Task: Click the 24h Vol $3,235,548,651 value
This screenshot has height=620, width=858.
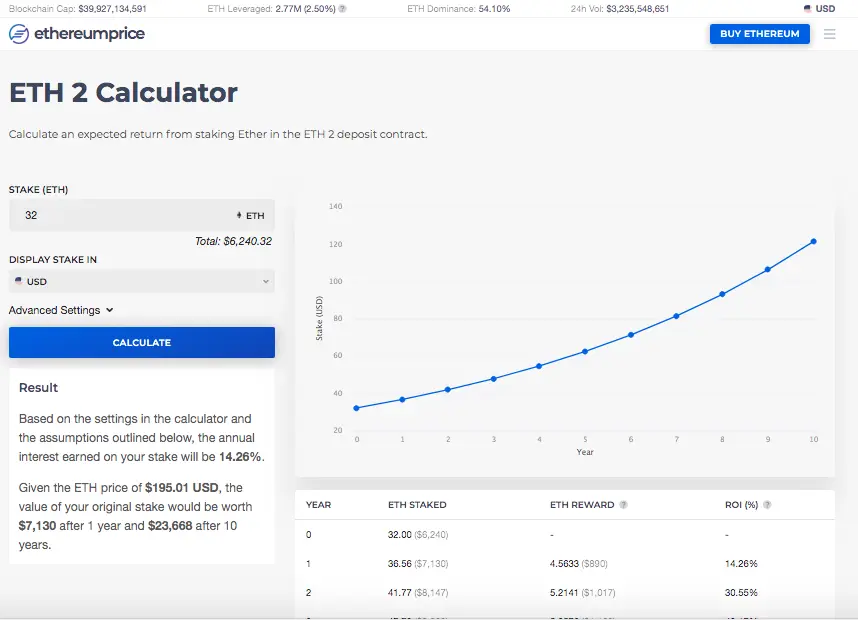Action: coord(637,9)
